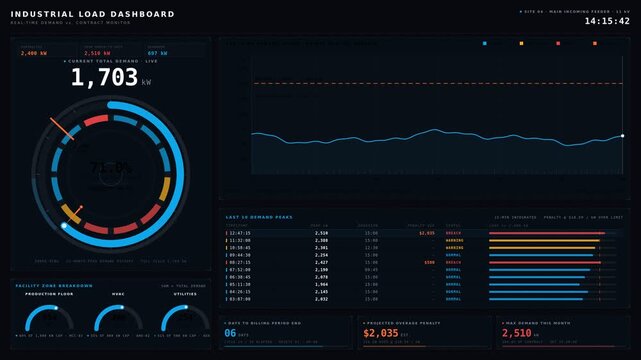The height and width of the screenshot is (360, 641).
Task: Click WARNING status in the 11:32:00 row
Action: 455,241
